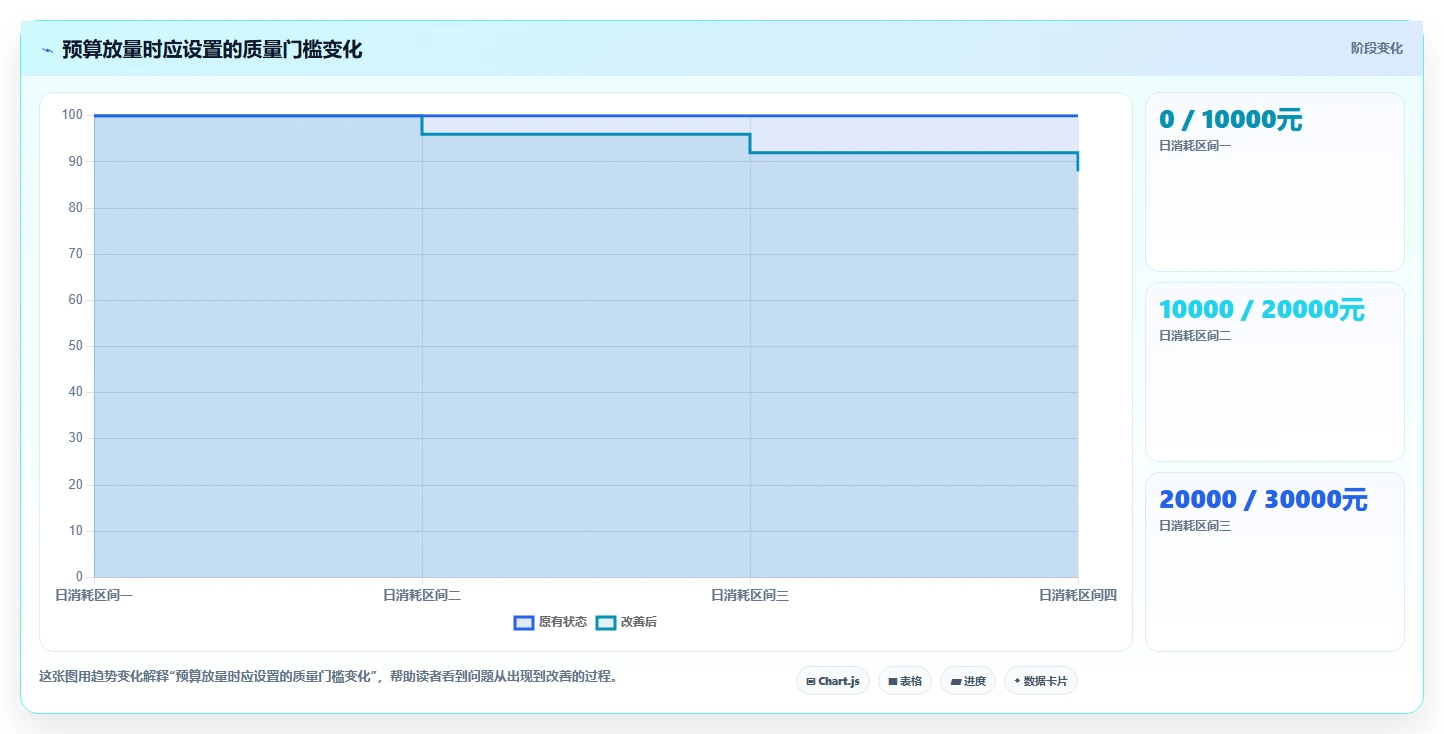Select the 数据卡片 chip
Image resolution: width=1444 pixels, height=734 pixels.
pos(1041,681)
